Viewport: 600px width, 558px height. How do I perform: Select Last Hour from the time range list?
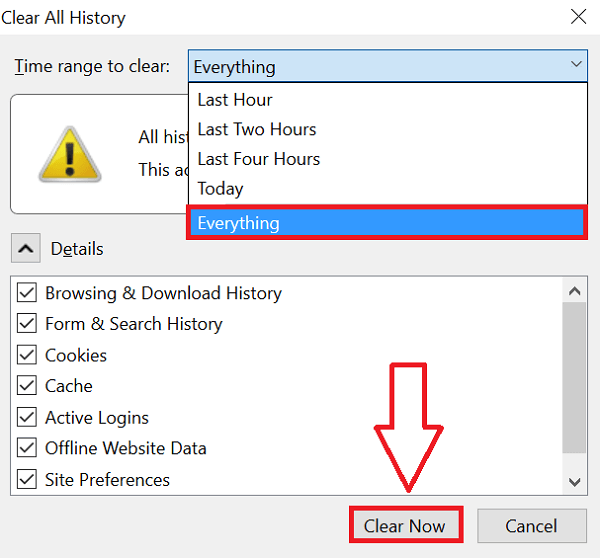point(388,100)
